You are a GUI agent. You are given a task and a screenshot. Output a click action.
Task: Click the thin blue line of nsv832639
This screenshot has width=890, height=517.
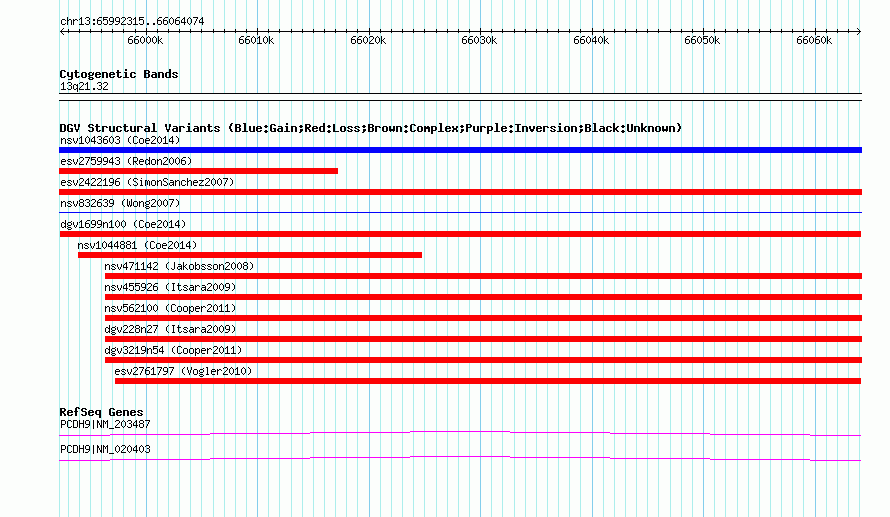click(460, 212)
